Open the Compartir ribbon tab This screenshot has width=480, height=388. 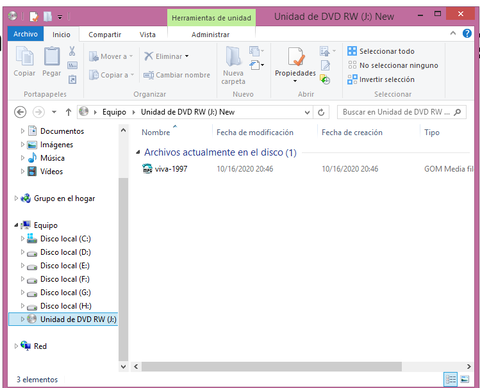[x=105, y=35]
